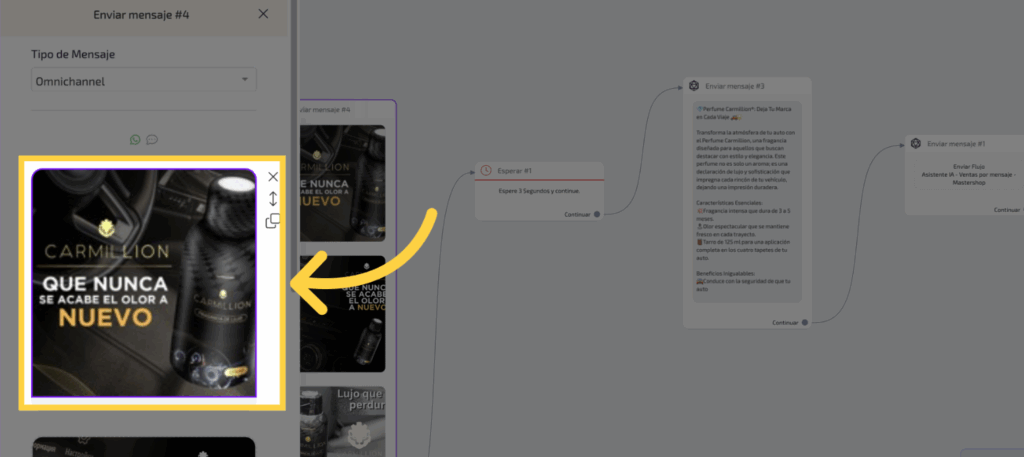The height and width of the screenshot is (457, 1024).
Task: Click the Enviar mensaje #1 node icon
Action: 914,144
